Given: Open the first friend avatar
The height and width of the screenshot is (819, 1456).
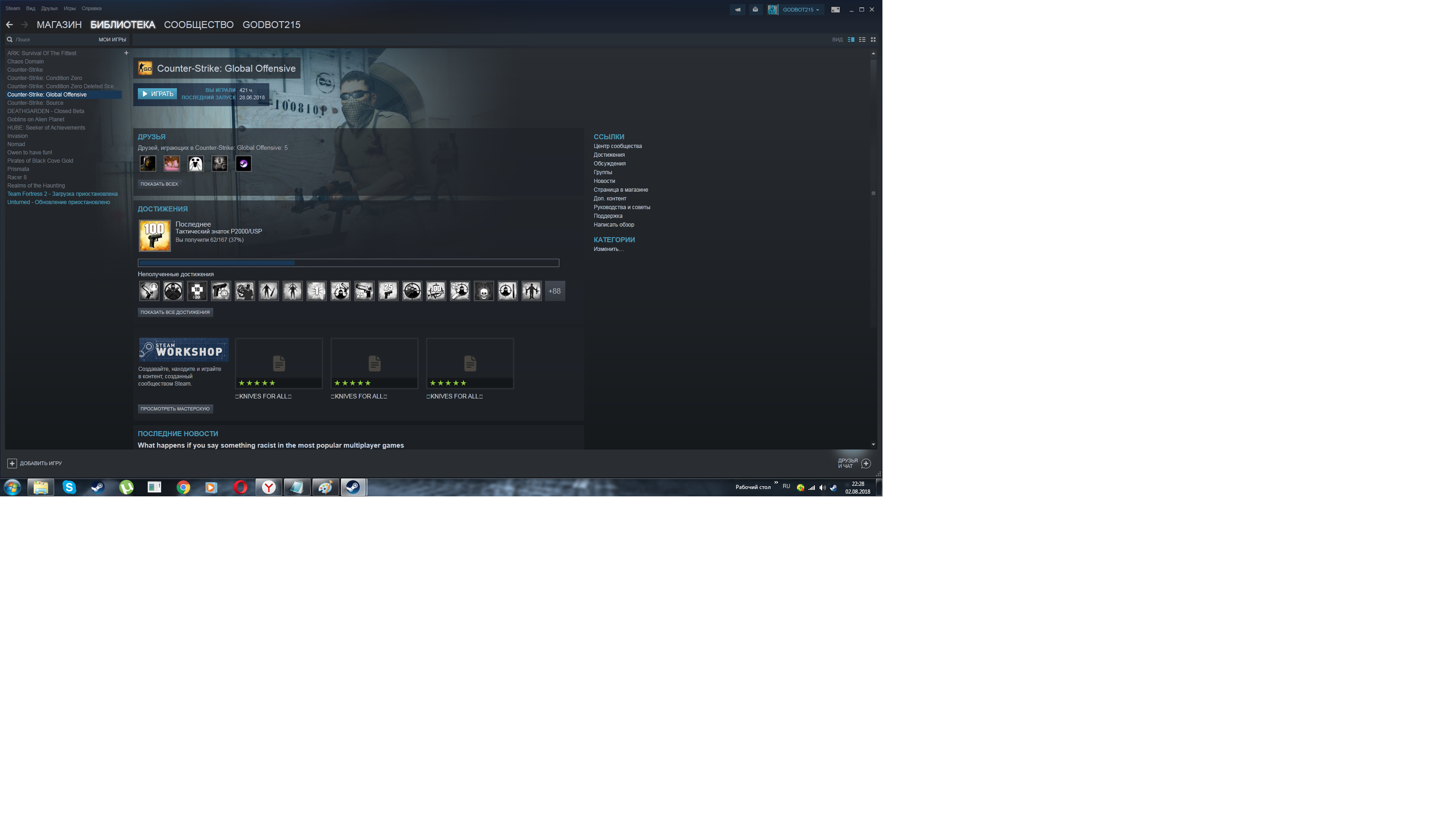Looking at the screenshot, I should 148,164.
